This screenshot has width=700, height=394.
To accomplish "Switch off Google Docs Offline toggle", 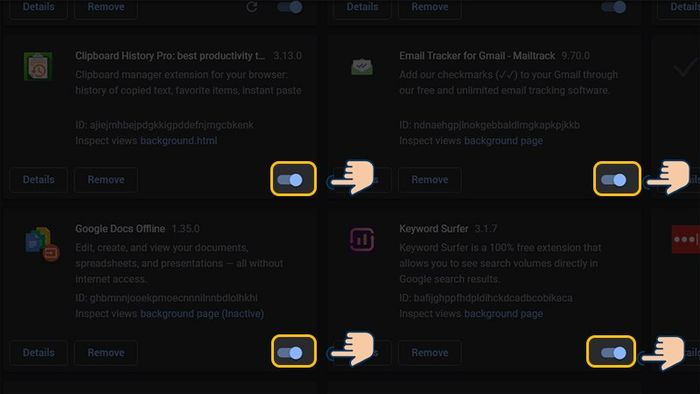I will (290, 353).
